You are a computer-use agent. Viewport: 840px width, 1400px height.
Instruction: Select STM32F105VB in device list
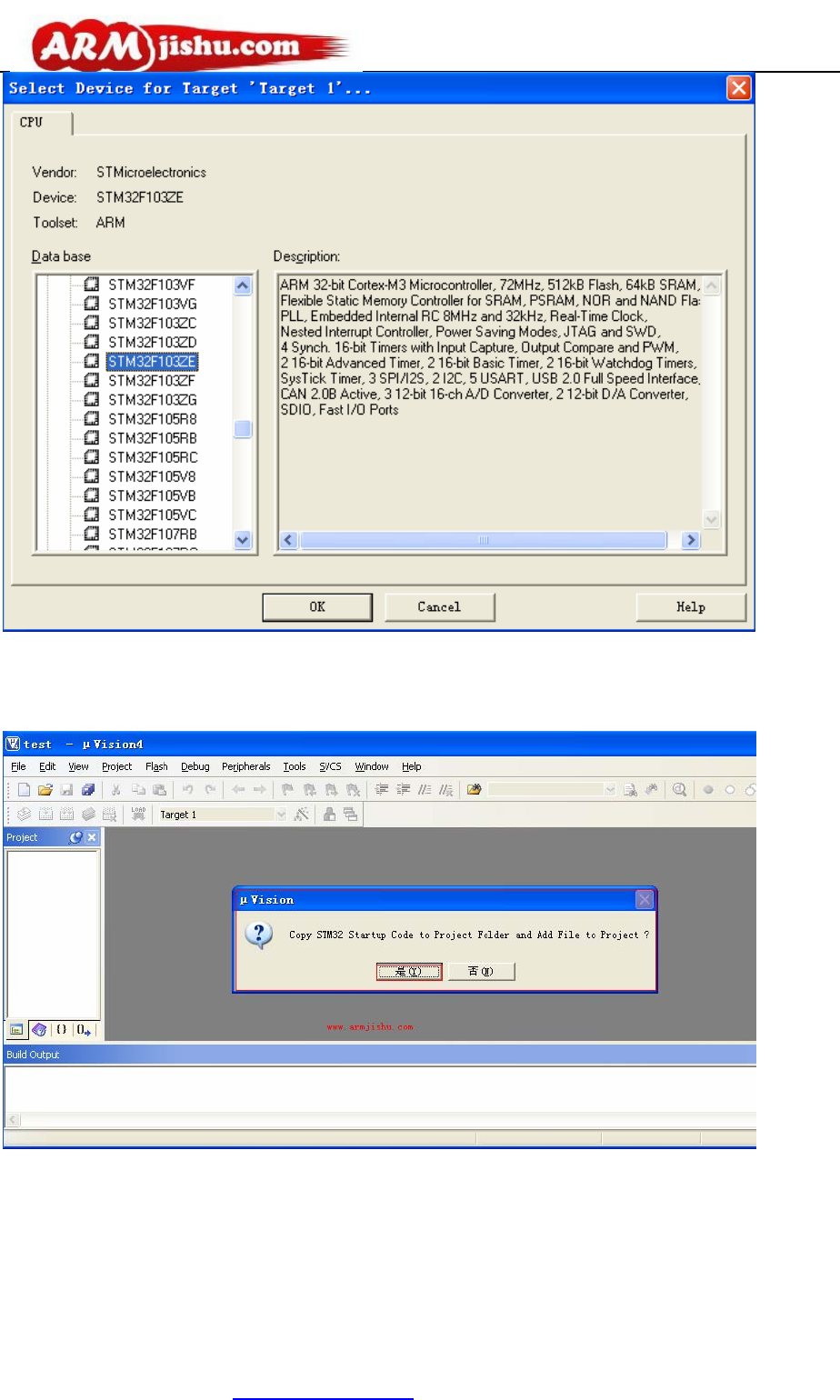(152, 495)
